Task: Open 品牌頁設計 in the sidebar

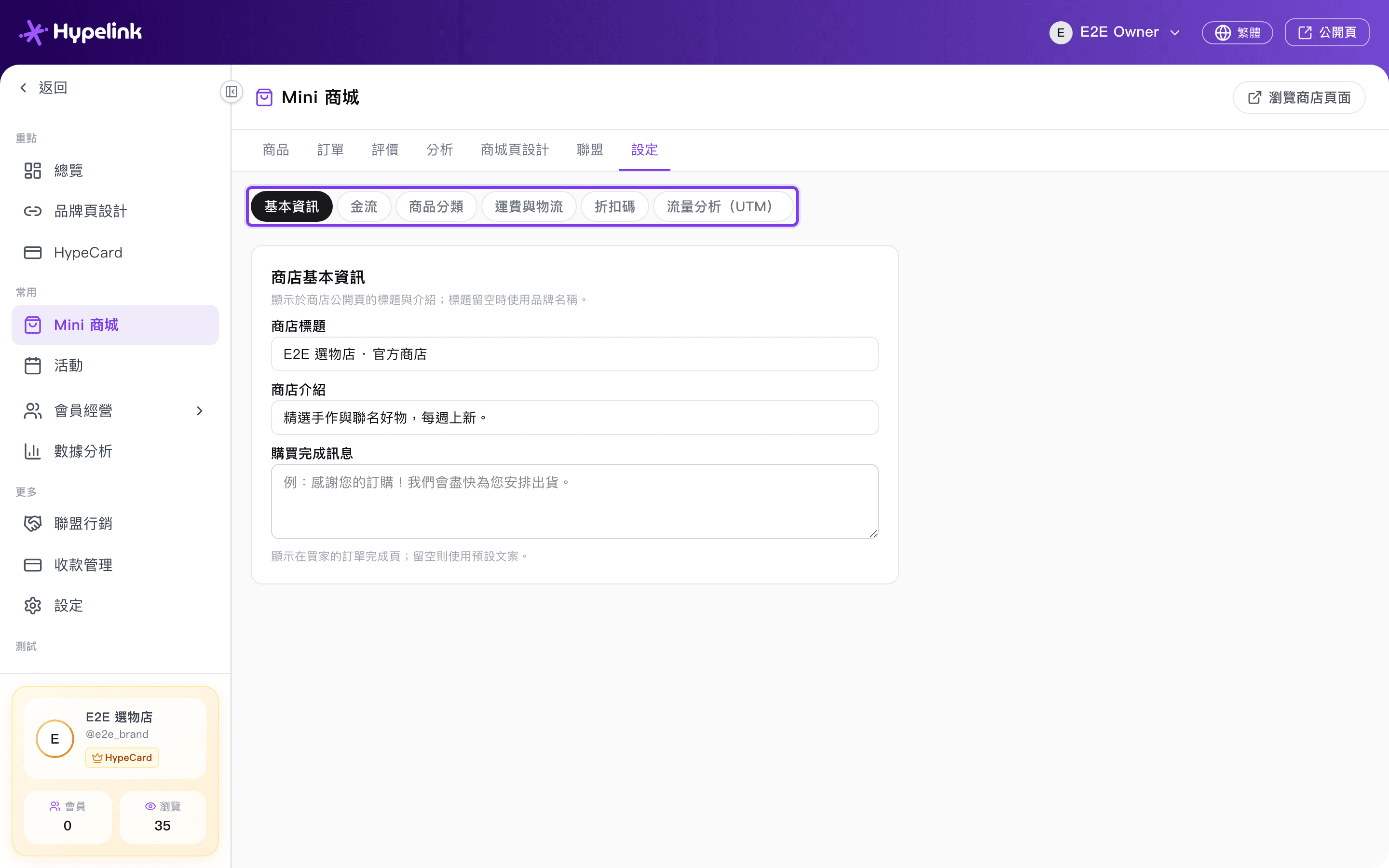Action: tap(115, 211)
